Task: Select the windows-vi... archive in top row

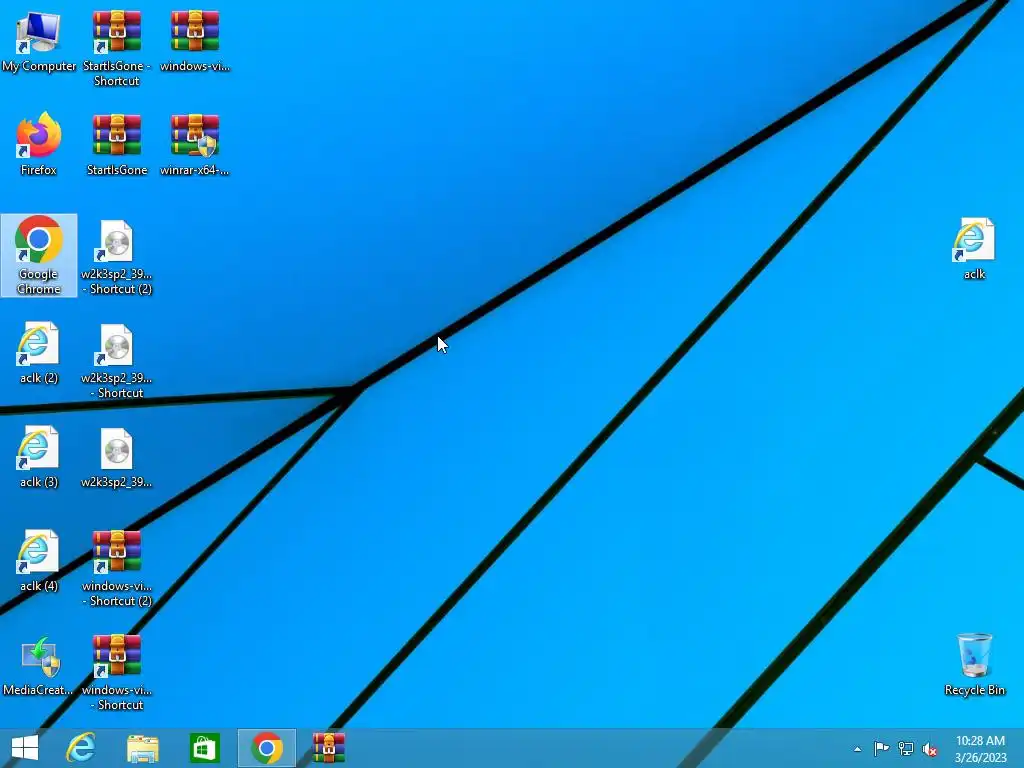Action: pos(195,42)
